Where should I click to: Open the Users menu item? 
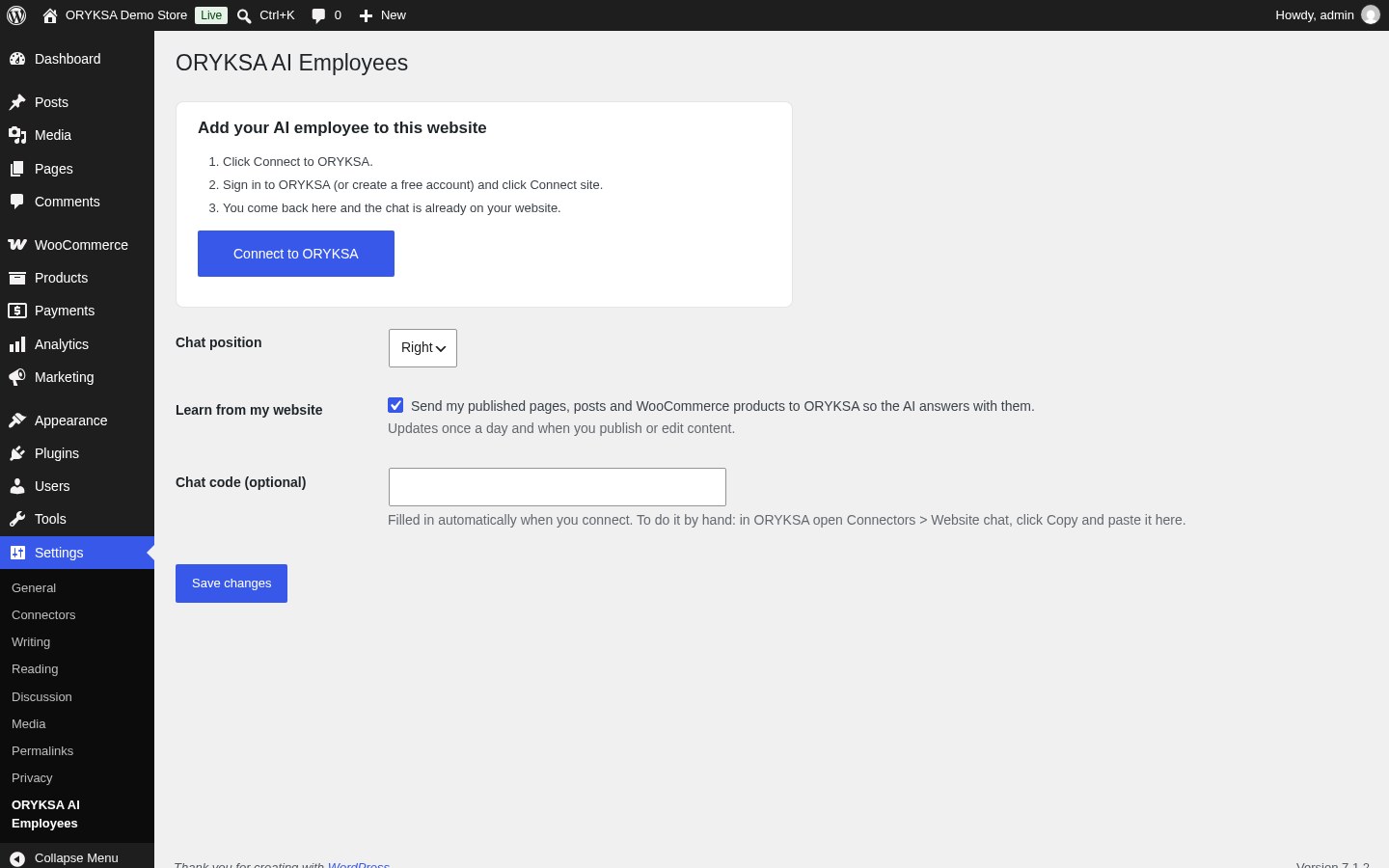(77, 486)
